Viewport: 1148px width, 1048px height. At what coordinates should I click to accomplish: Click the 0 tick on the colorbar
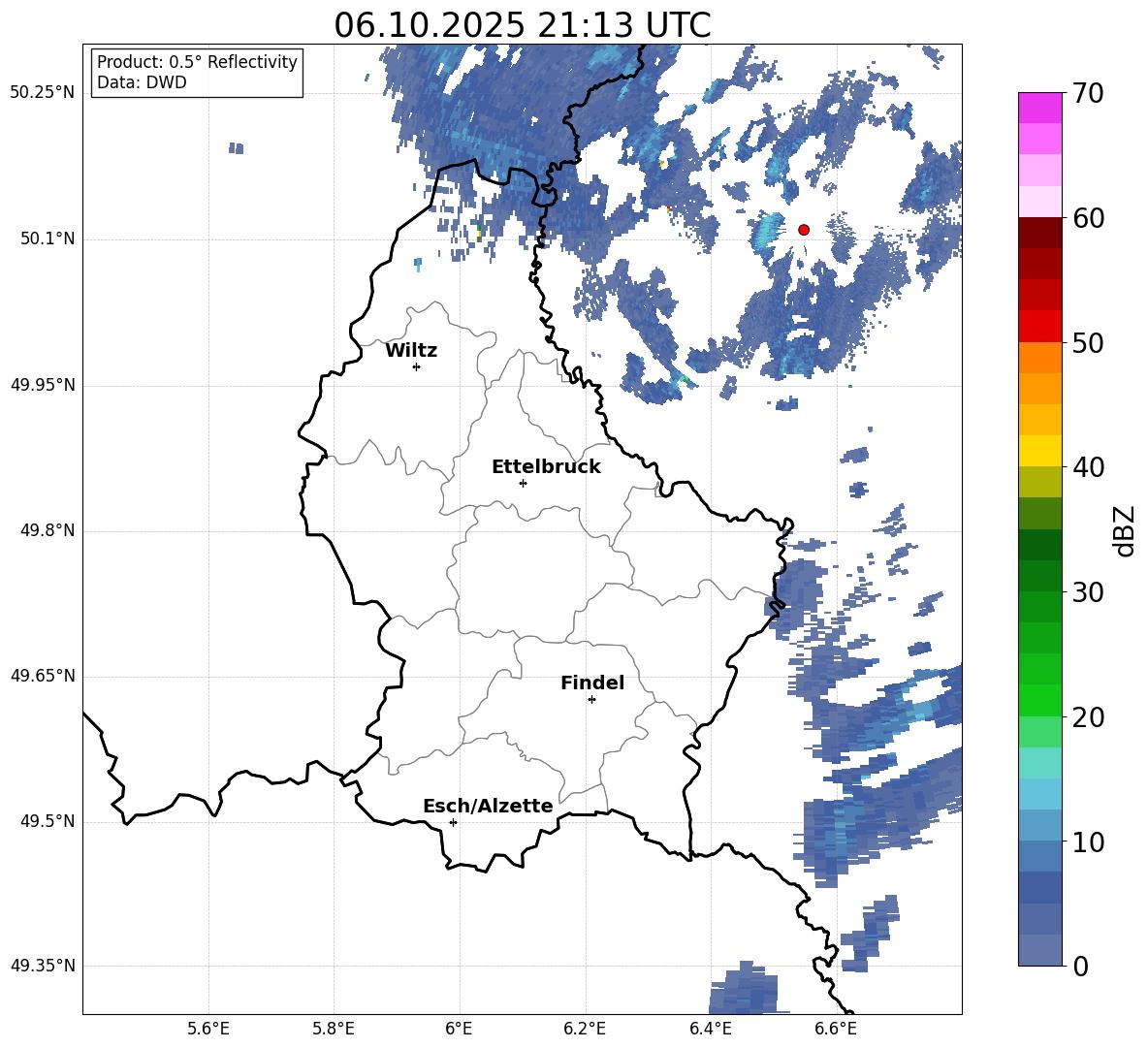pyautogui.click(x=1080, y=966)
